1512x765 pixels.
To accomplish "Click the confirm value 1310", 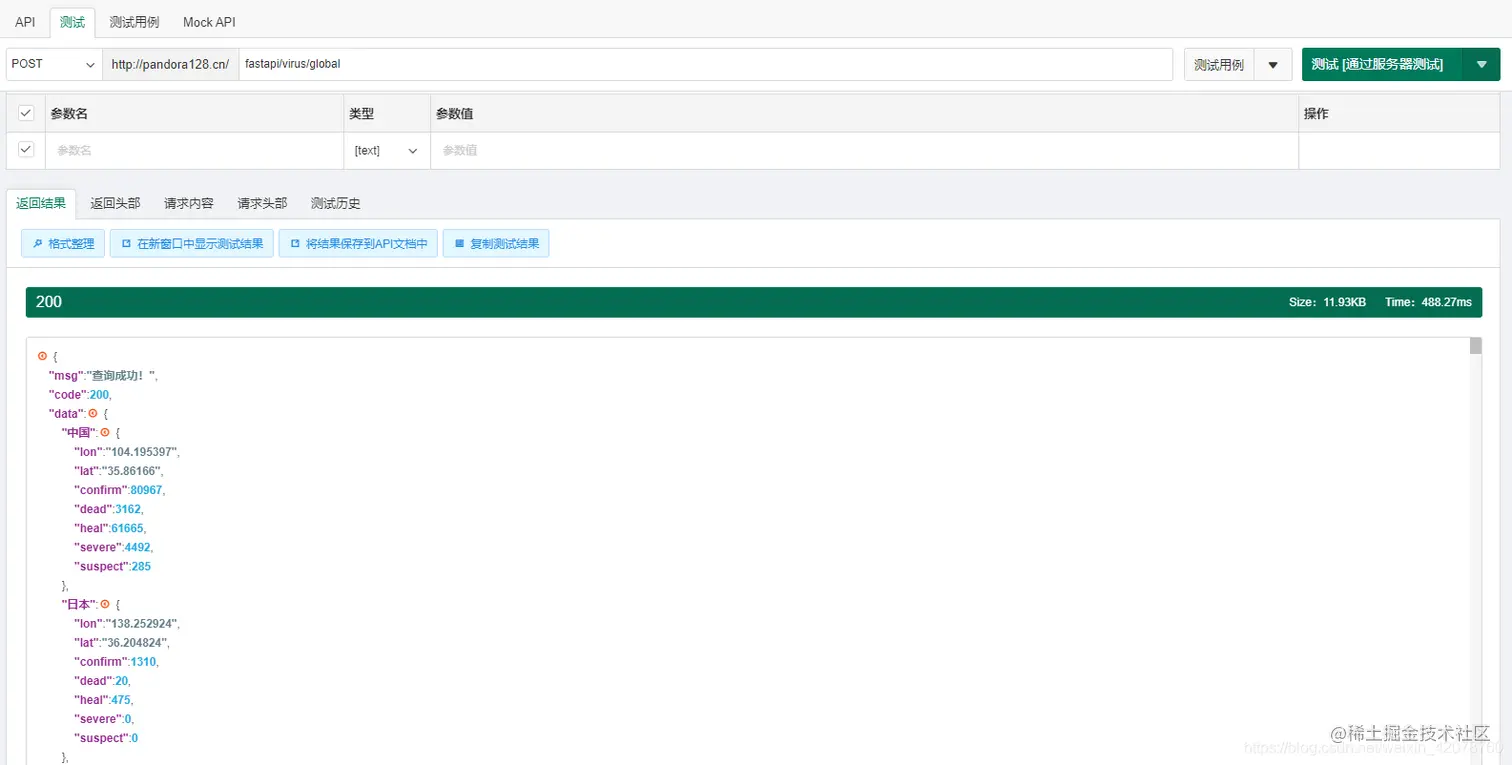I will pyautogui.click(x=144, y=661).
